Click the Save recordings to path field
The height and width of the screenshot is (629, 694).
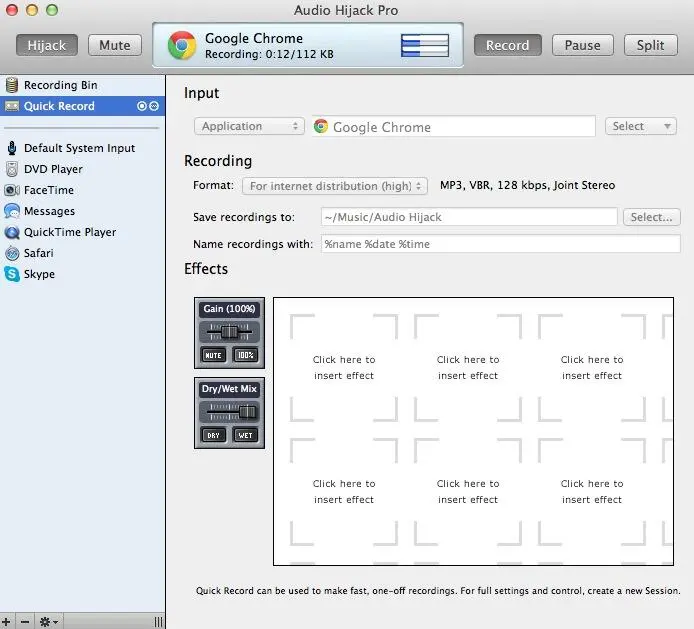point(469,217)
